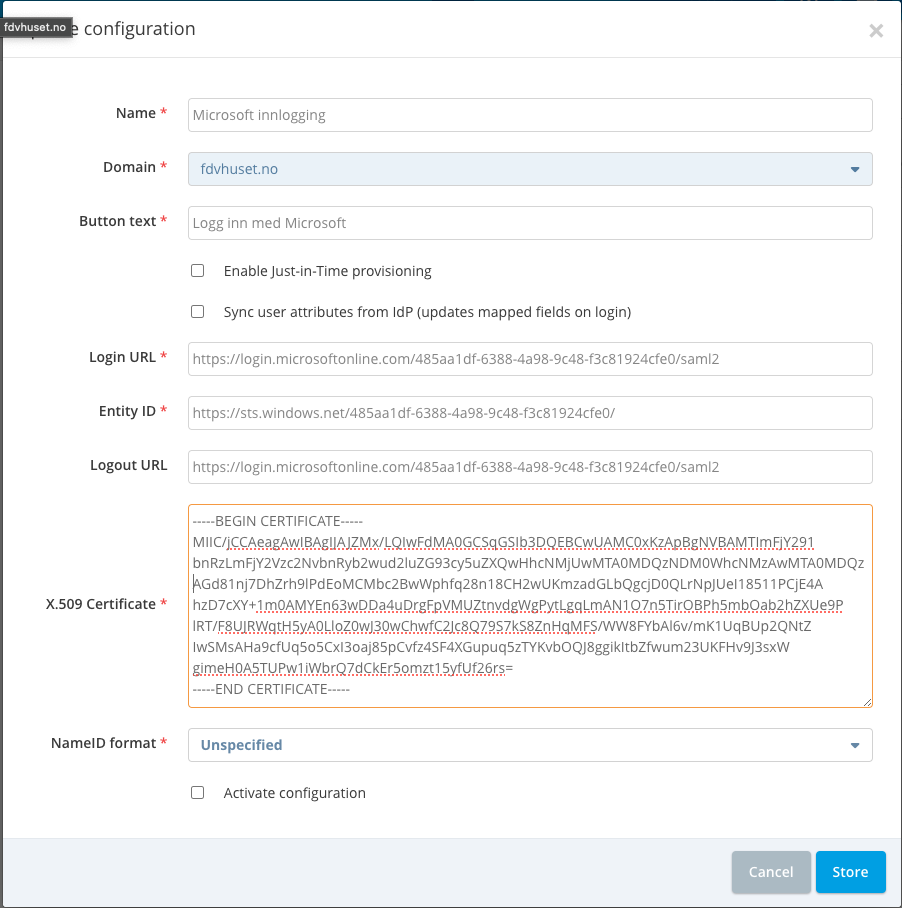Close the configuration dialog with X icon
This screenshot has width=902, height=908.
876,31
